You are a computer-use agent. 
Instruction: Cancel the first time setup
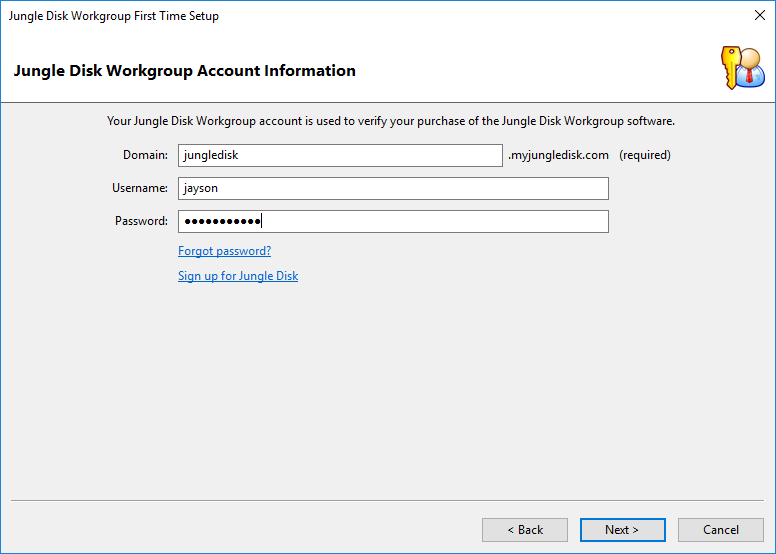(721, 530)
